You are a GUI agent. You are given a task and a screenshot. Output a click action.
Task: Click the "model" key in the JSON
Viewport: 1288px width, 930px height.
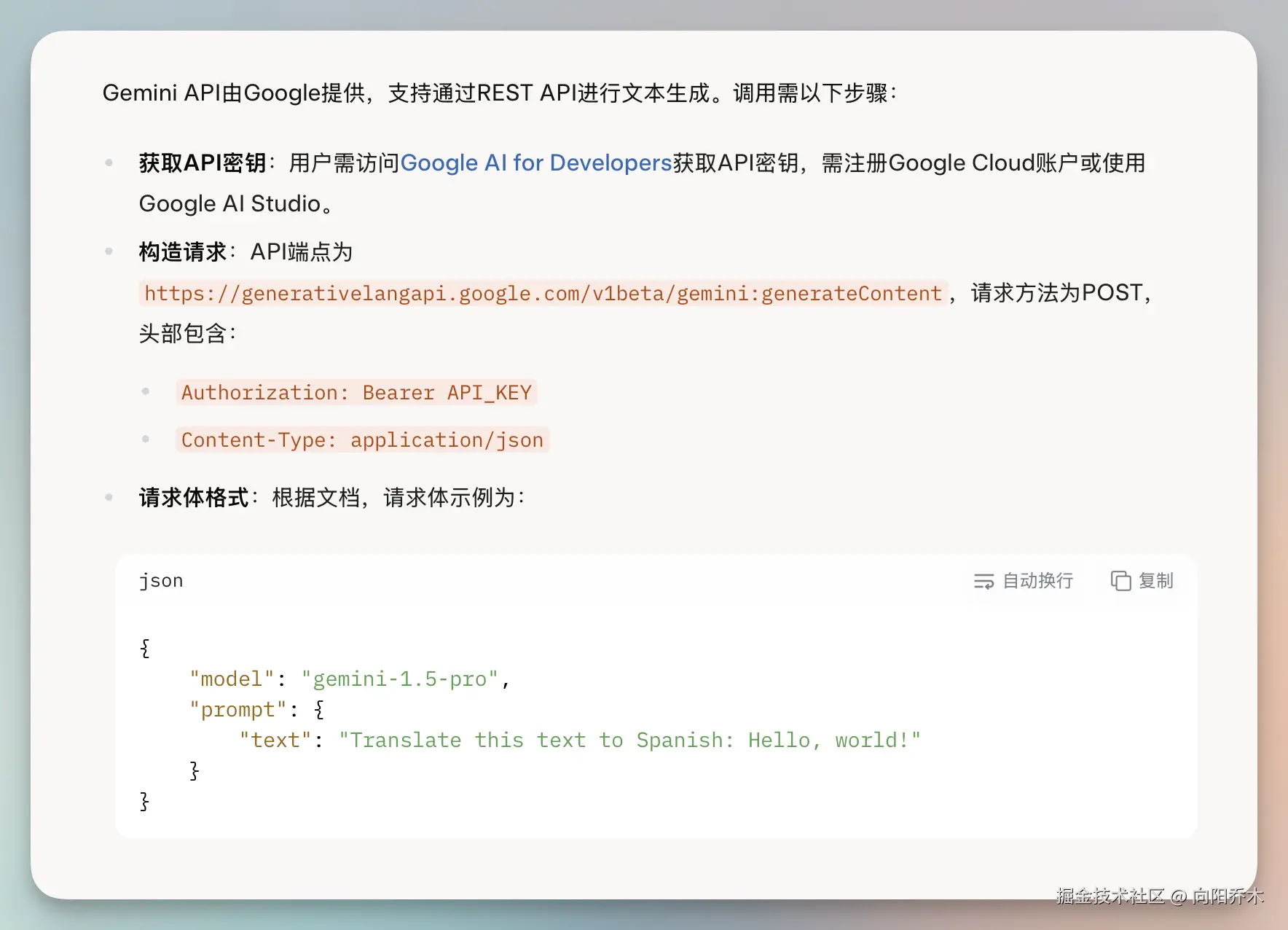pos(232,679)
